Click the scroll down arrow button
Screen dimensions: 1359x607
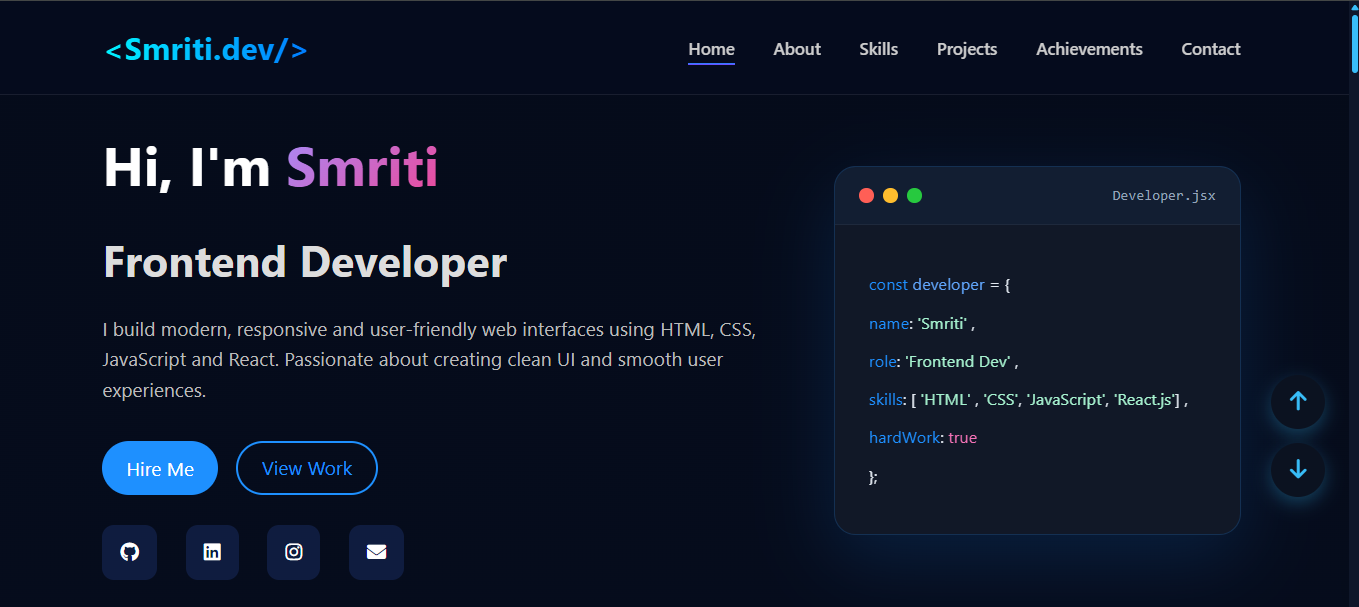[1298, 470]
